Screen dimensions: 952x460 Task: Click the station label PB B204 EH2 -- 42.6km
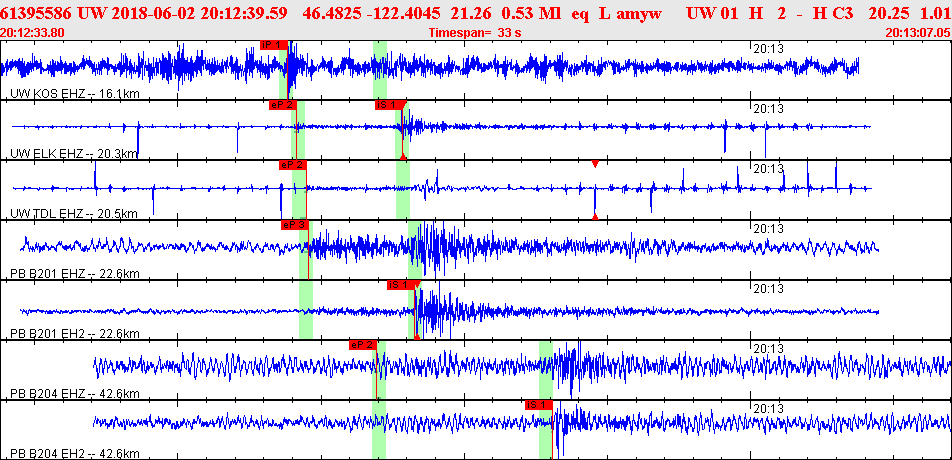click(75, 453)
